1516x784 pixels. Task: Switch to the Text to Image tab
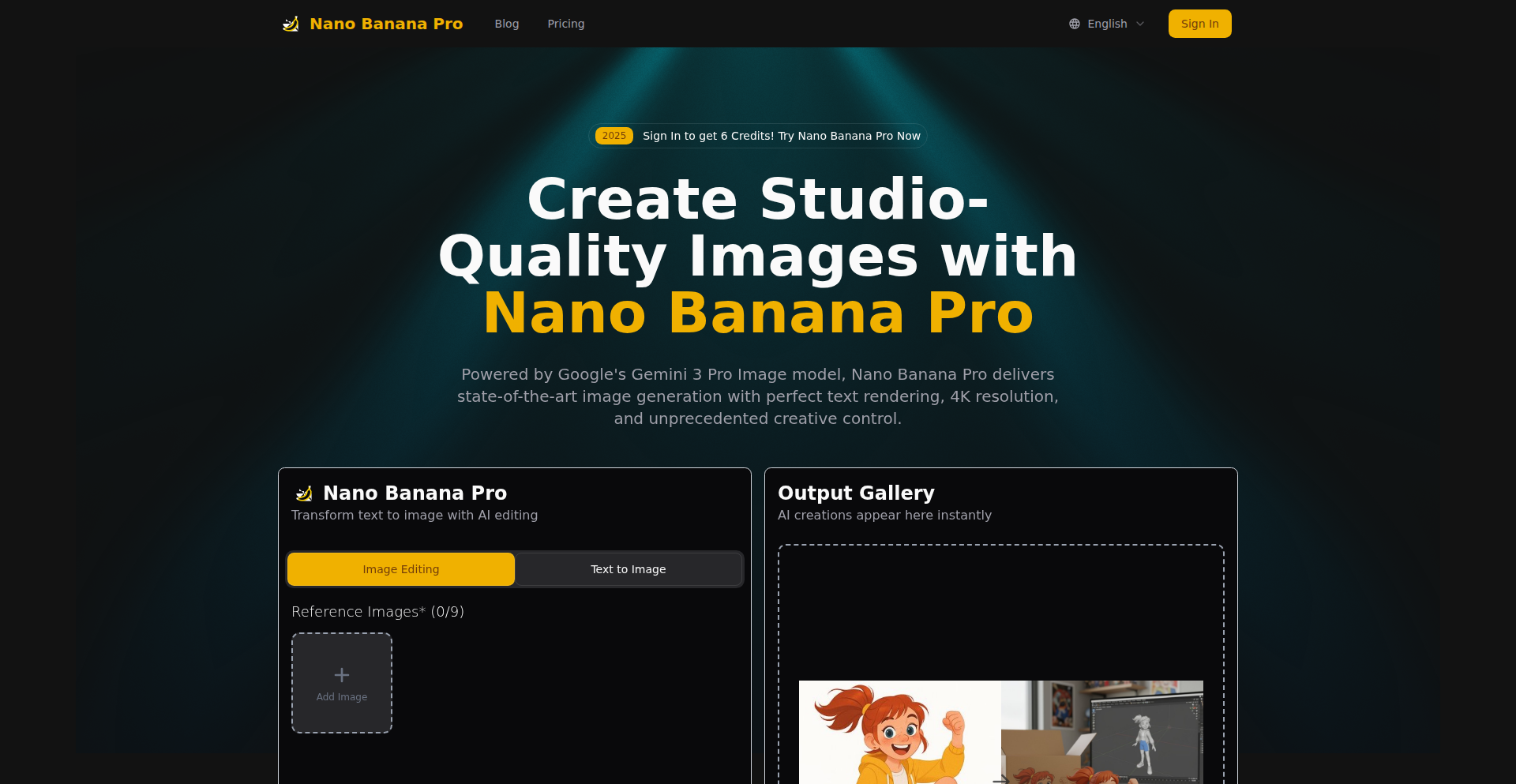[x=629, y=569]
